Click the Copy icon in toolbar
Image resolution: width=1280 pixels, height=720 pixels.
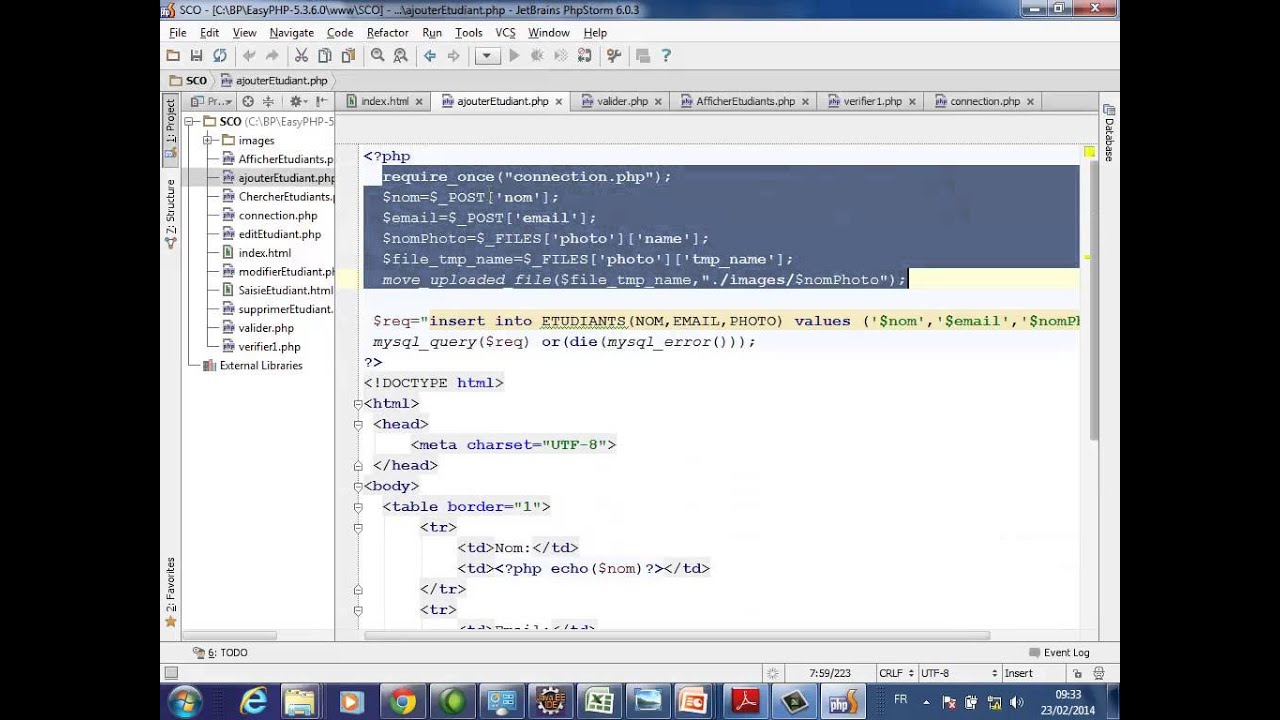(x=324, y=56)
